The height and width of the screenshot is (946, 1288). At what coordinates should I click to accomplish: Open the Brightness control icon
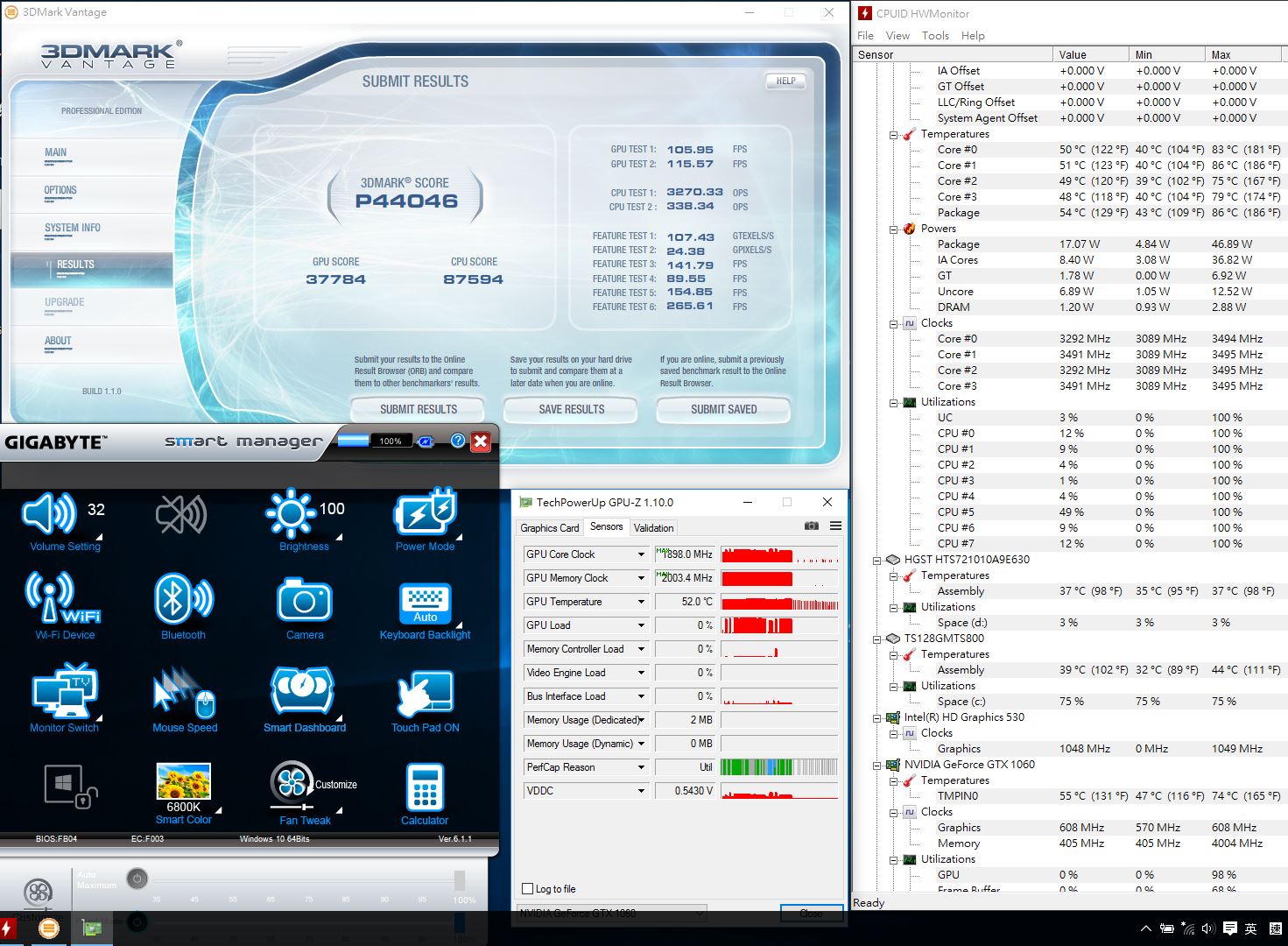click(291, 513)
